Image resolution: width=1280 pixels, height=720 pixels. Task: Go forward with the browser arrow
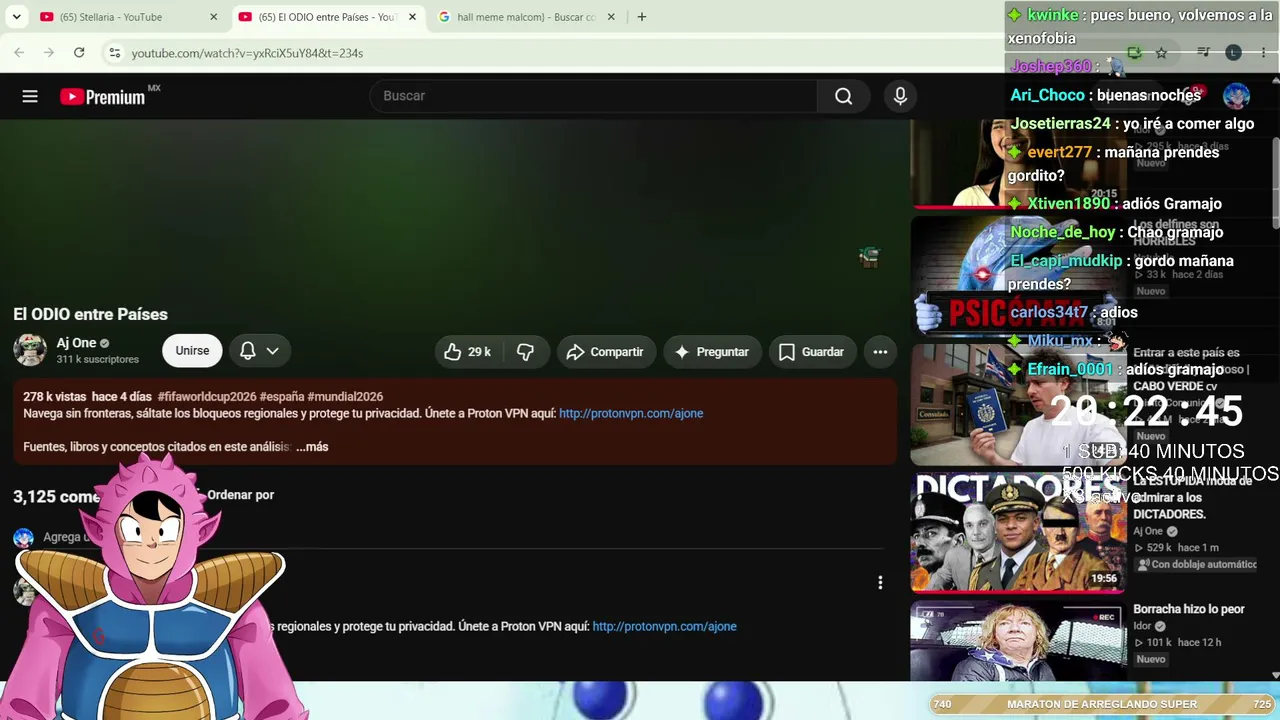coord(49,53)
